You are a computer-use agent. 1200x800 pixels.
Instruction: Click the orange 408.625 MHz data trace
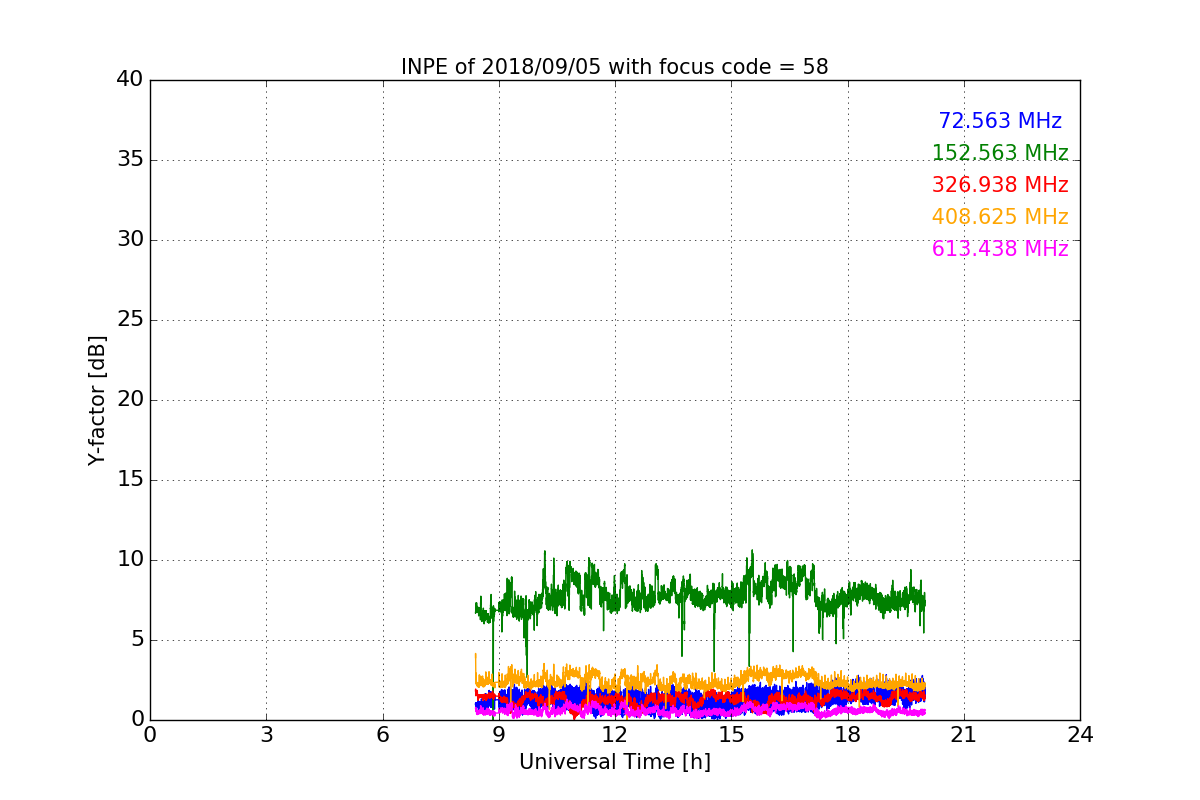click(700, 683)
